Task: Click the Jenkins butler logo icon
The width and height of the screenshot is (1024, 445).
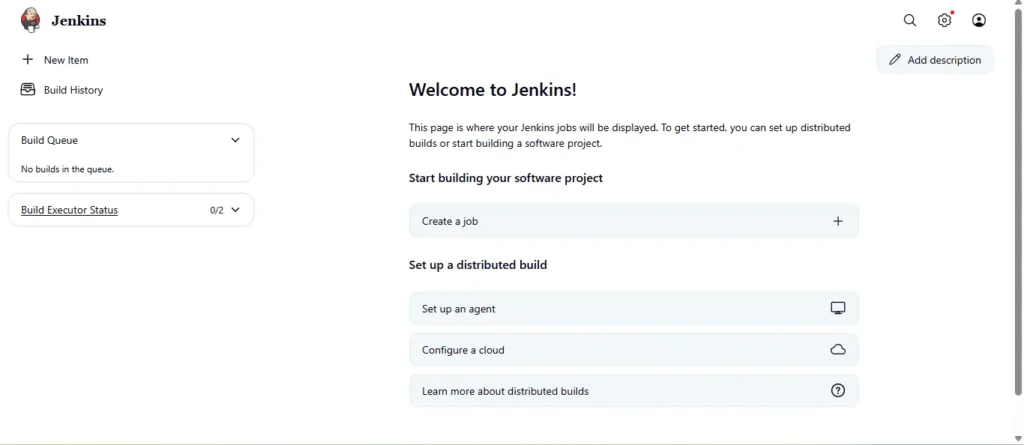Action: click(31, 20)
